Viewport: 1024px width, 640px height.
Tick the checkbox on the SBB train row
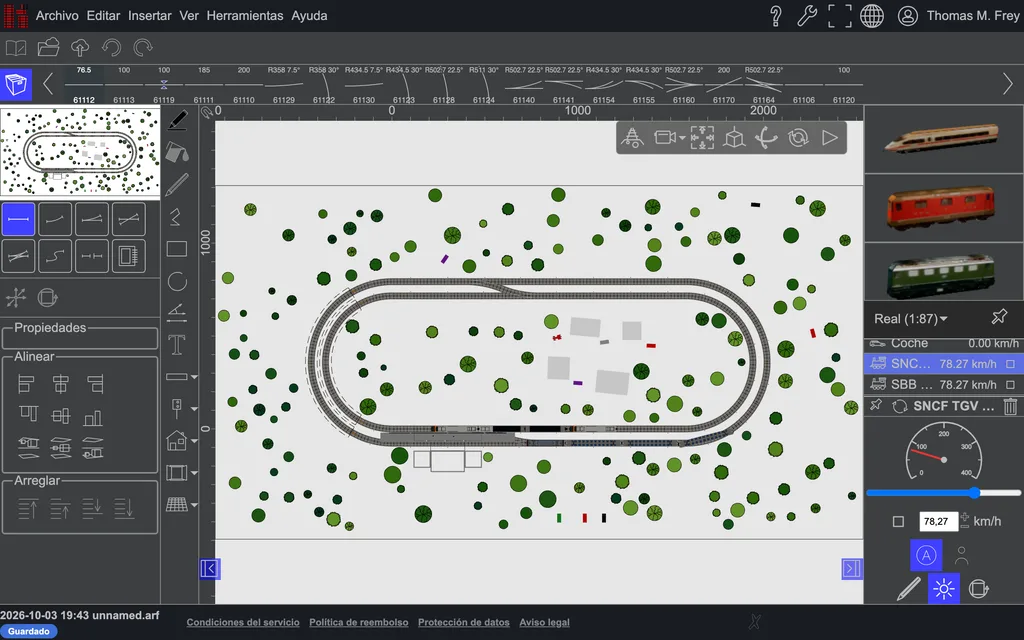pyautogui.click(x=1010, y=385)
